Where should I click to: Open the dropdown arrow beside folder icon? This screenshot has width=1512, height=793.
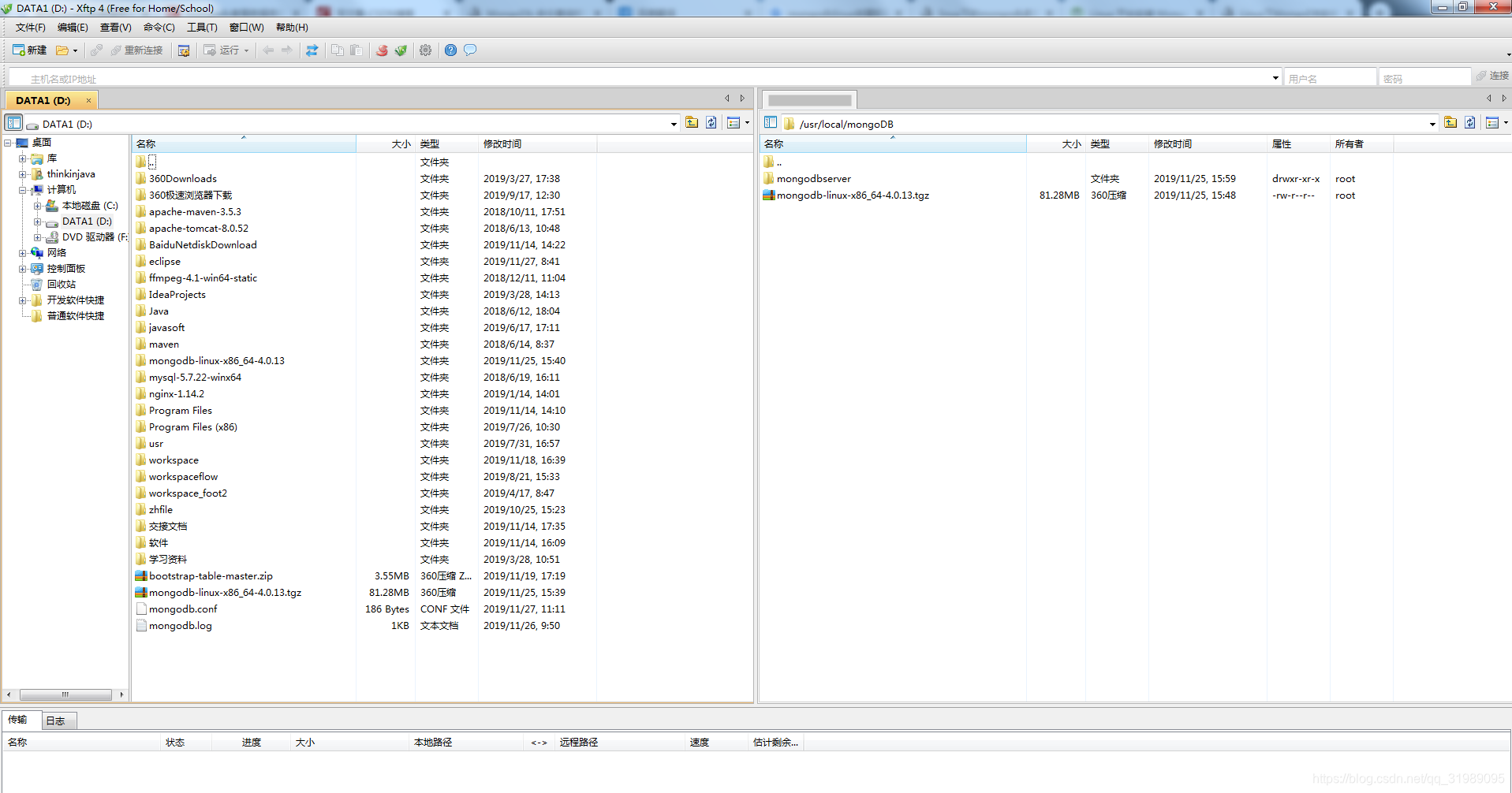tap(75, 50)
